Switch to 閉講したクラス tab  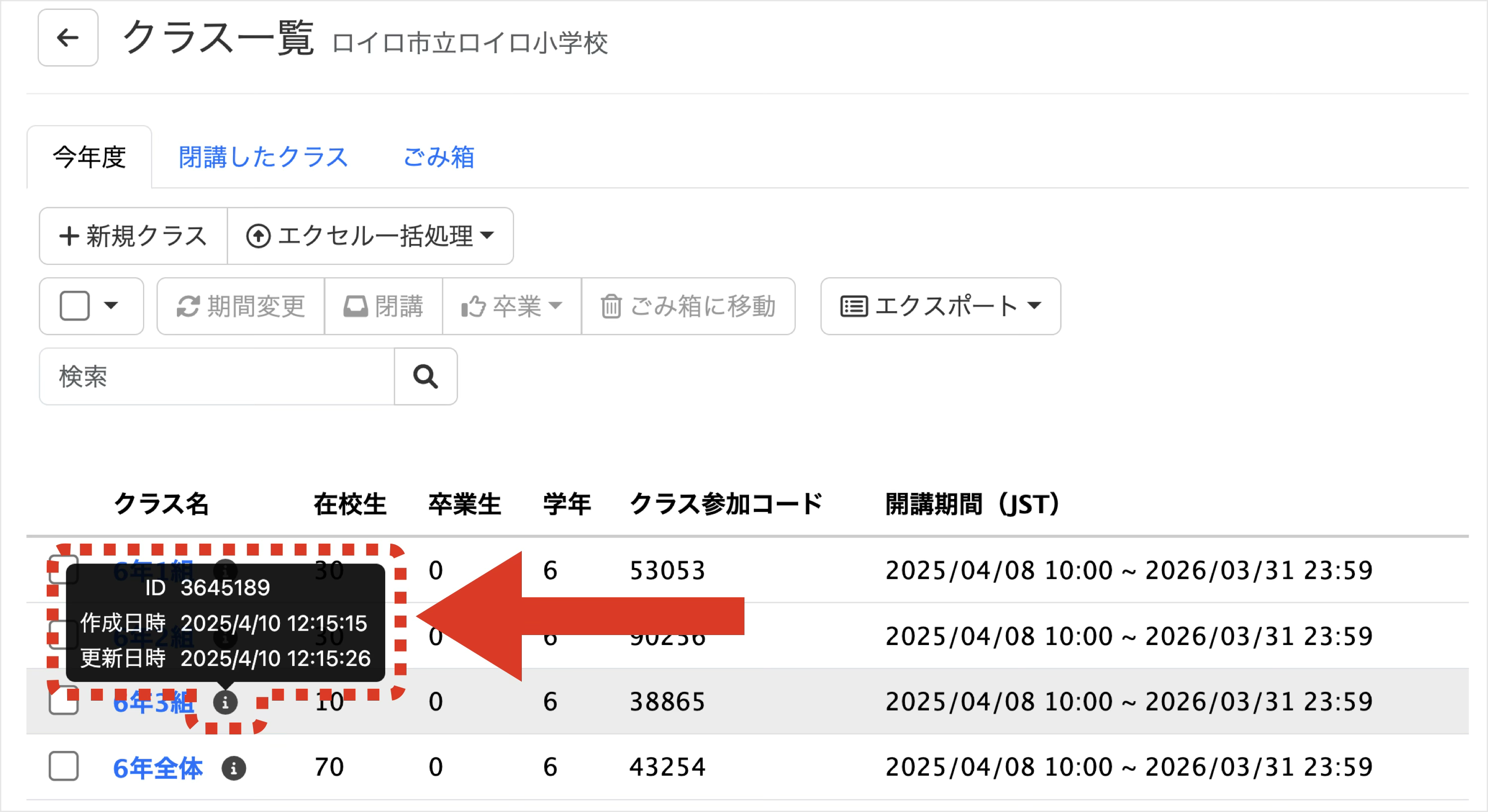click(x=263, y=157)
